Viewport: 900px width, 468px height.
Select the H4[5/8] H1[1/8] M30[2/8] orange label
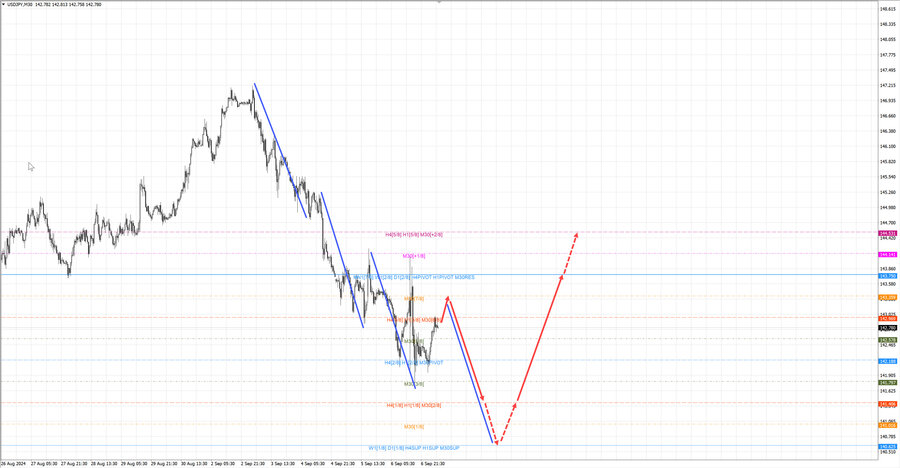(x=414, y=405)
